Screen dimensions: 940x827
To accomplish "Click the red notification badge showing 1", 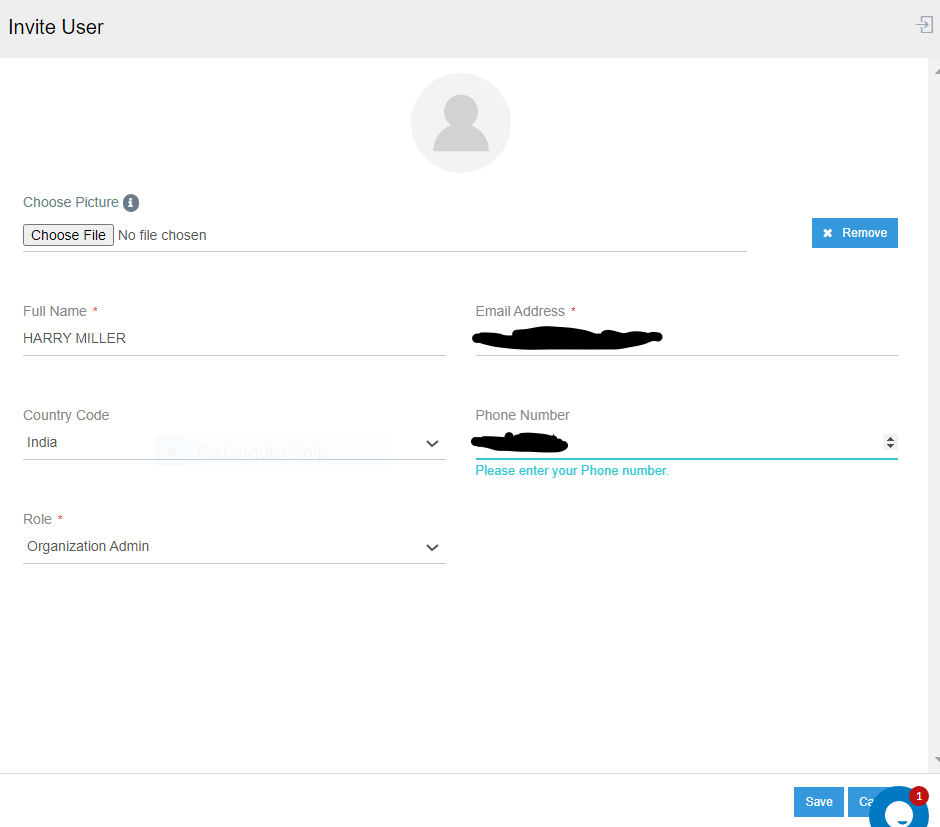I will point(919,795).
